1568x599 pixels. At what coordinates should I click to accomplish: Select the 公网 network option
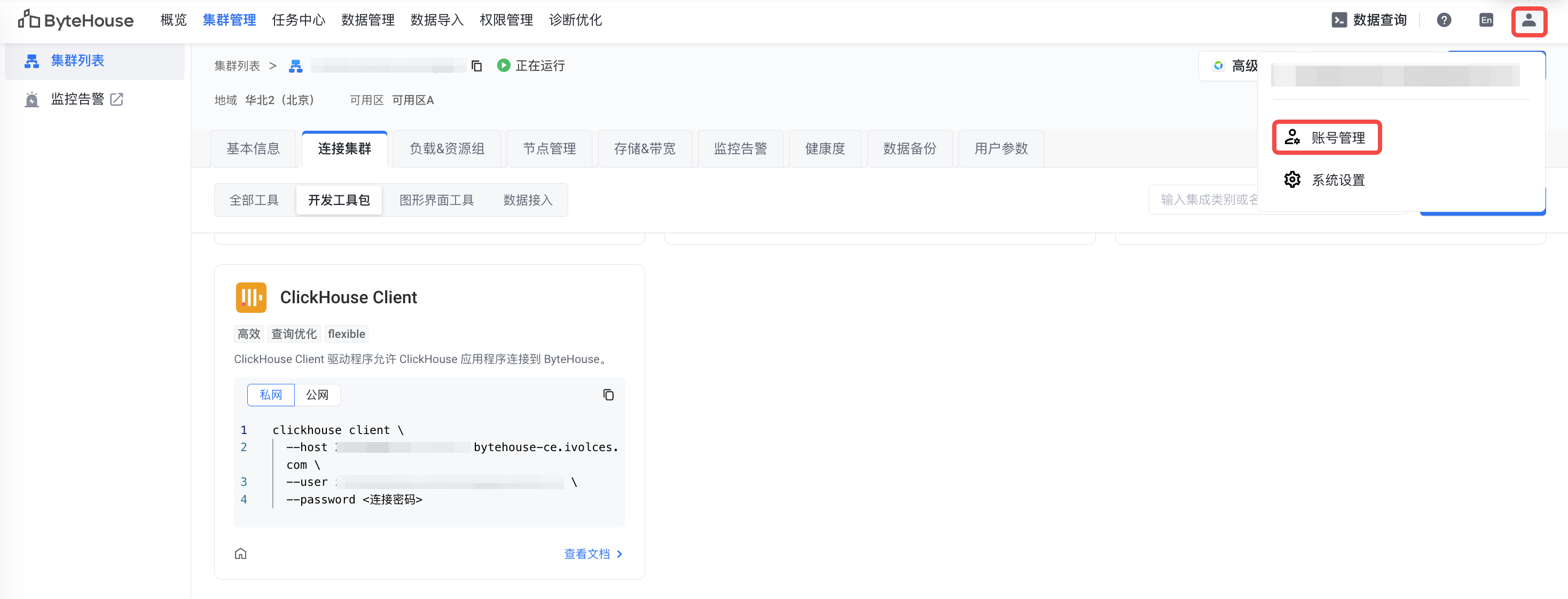coord(317,395)
